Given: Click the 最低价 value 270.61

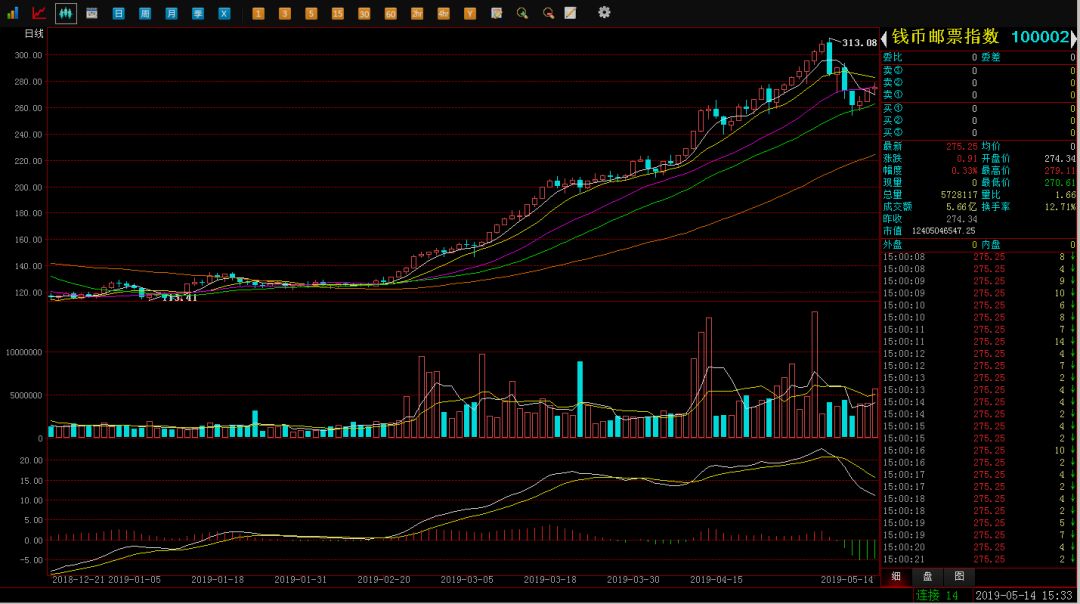Looking at the screenshot, I should pos(1059,183).
